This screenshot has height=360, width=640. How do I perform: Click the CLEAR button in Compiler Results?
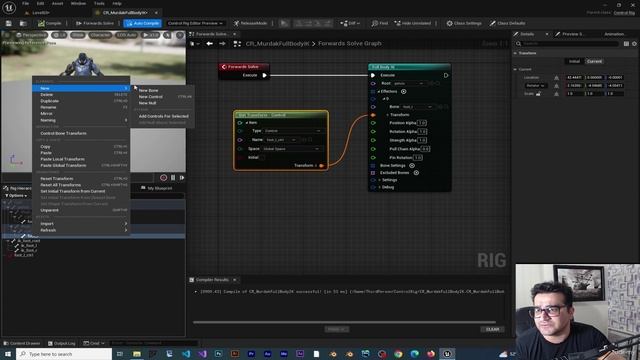coord(492,329)
